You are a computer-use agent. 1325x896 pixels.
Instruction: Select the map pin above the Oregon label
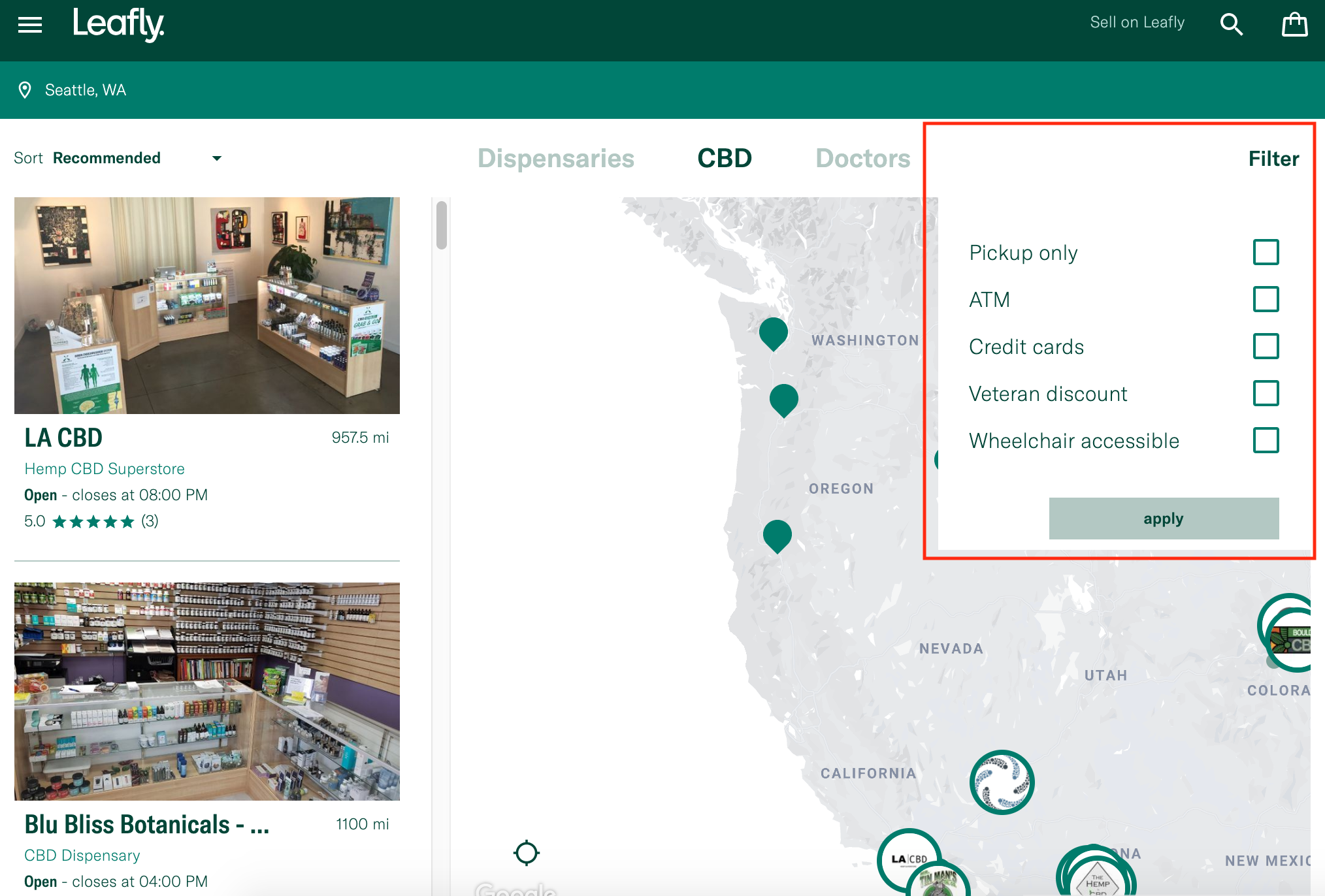784,400
